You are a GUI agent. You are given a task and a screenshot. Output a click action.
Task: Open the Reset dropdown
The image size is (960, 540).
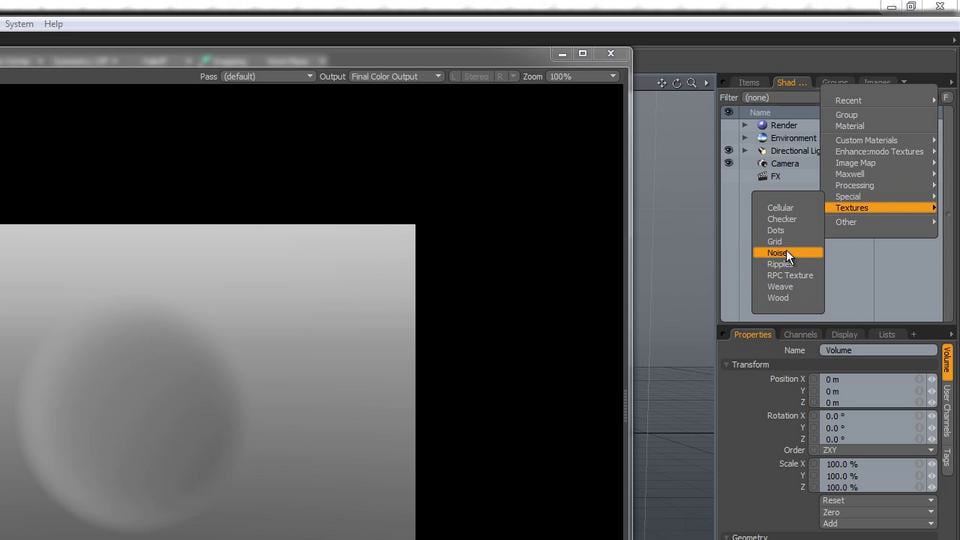point(878,500)
